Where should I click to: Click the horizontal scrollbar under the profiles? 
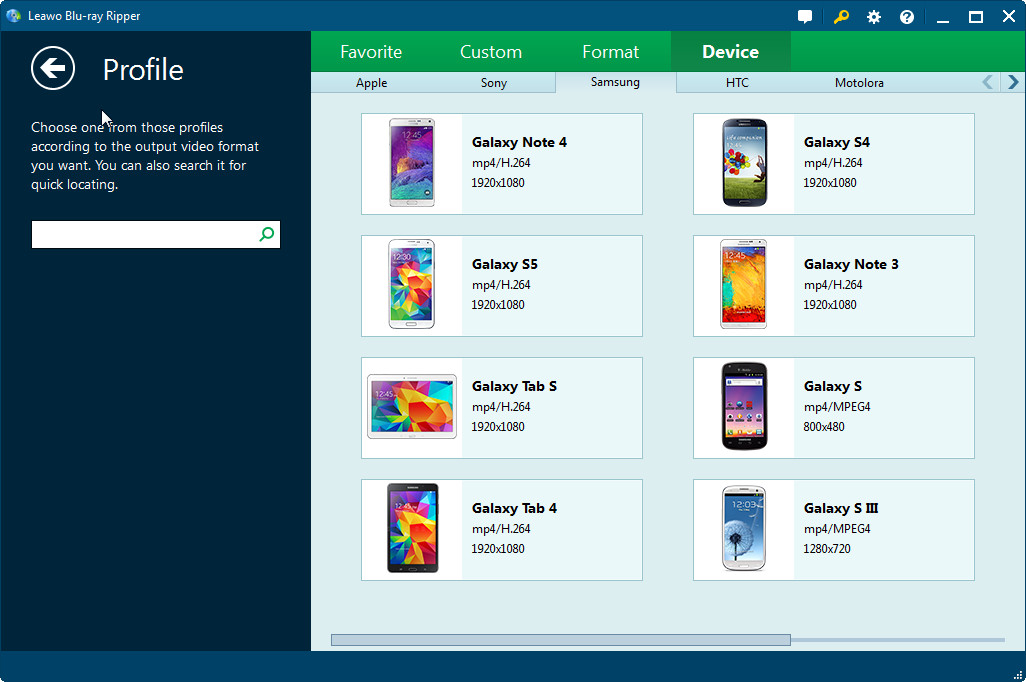pos(560,640)
